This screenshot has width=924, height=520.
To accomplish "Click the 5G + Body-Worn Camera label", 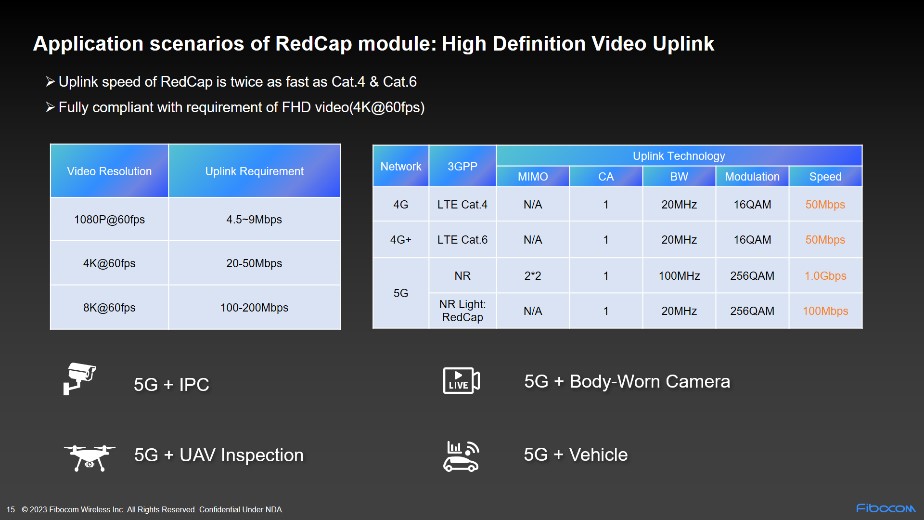I will [x=627, y=381].
